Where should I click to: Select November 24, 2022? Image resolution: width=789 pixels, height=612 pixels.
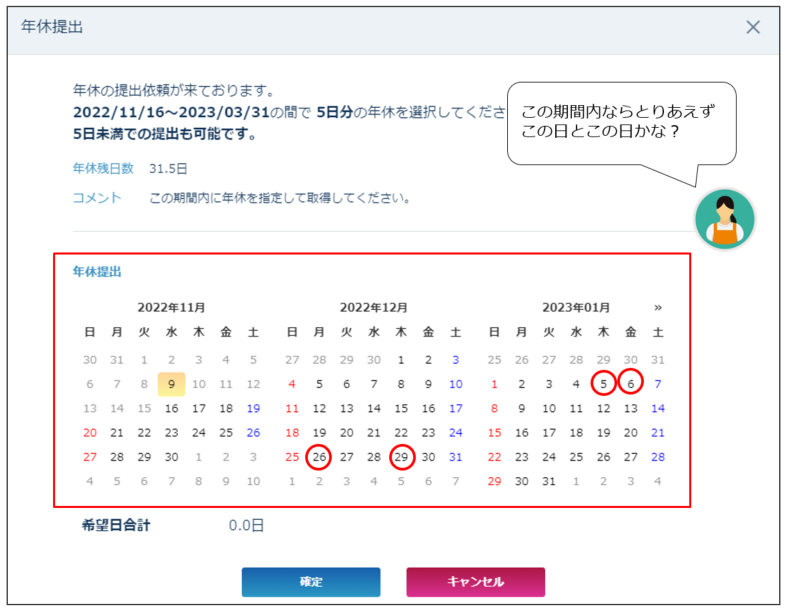click(x=199, y=433)
